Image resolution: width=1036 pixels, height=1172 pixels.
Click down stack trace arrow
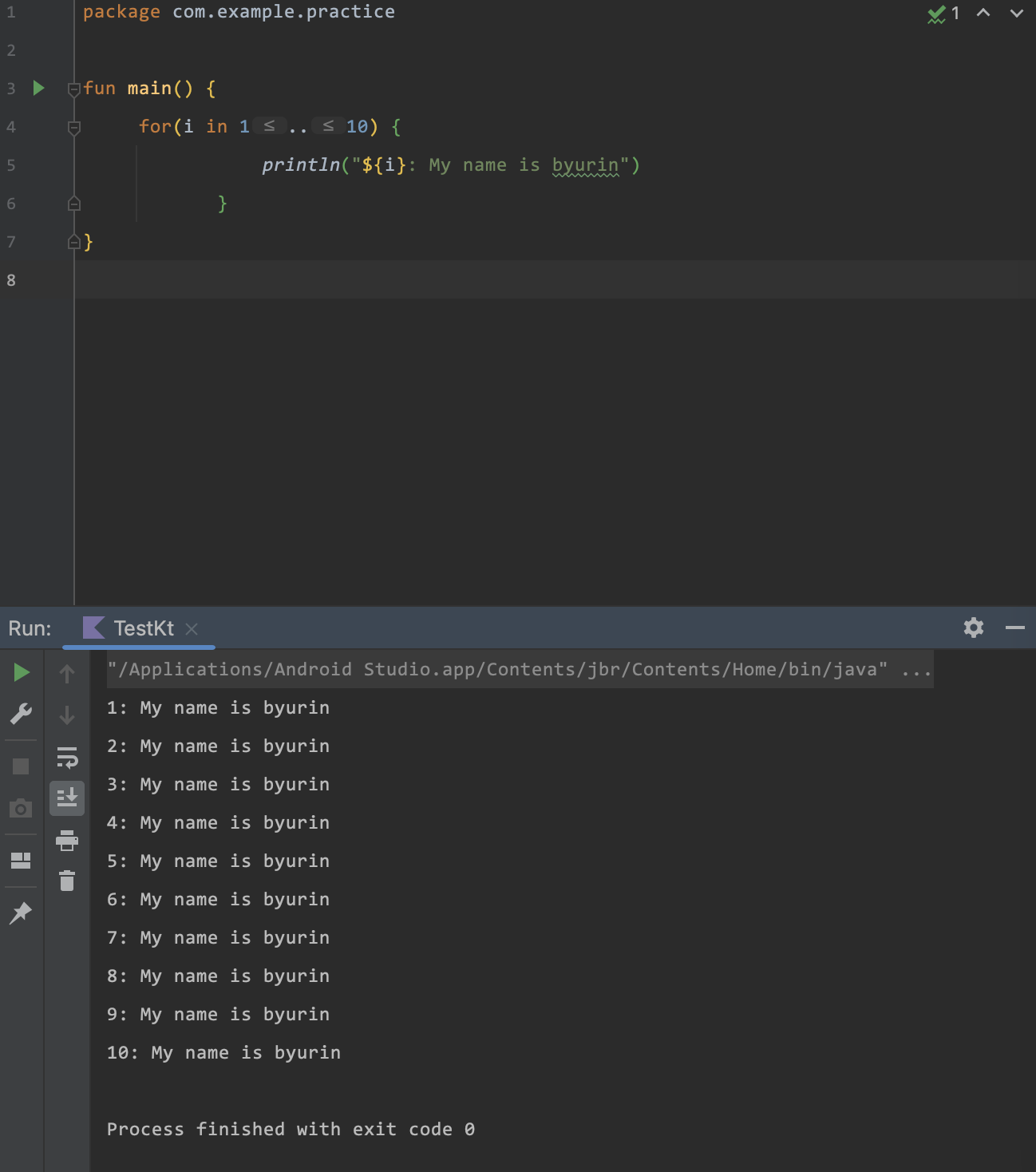67,715
